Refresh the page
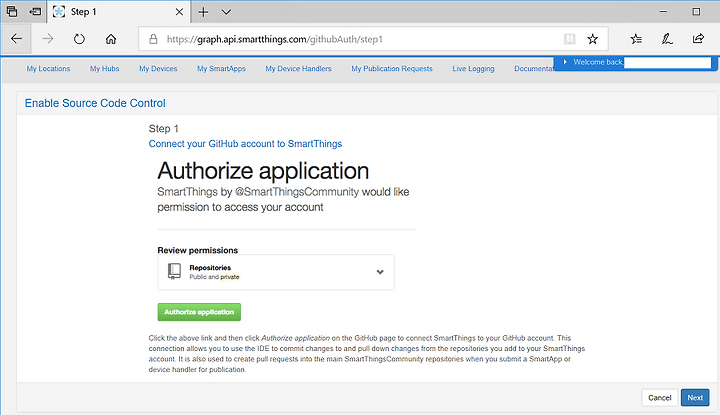 click(x=79, y=39)
